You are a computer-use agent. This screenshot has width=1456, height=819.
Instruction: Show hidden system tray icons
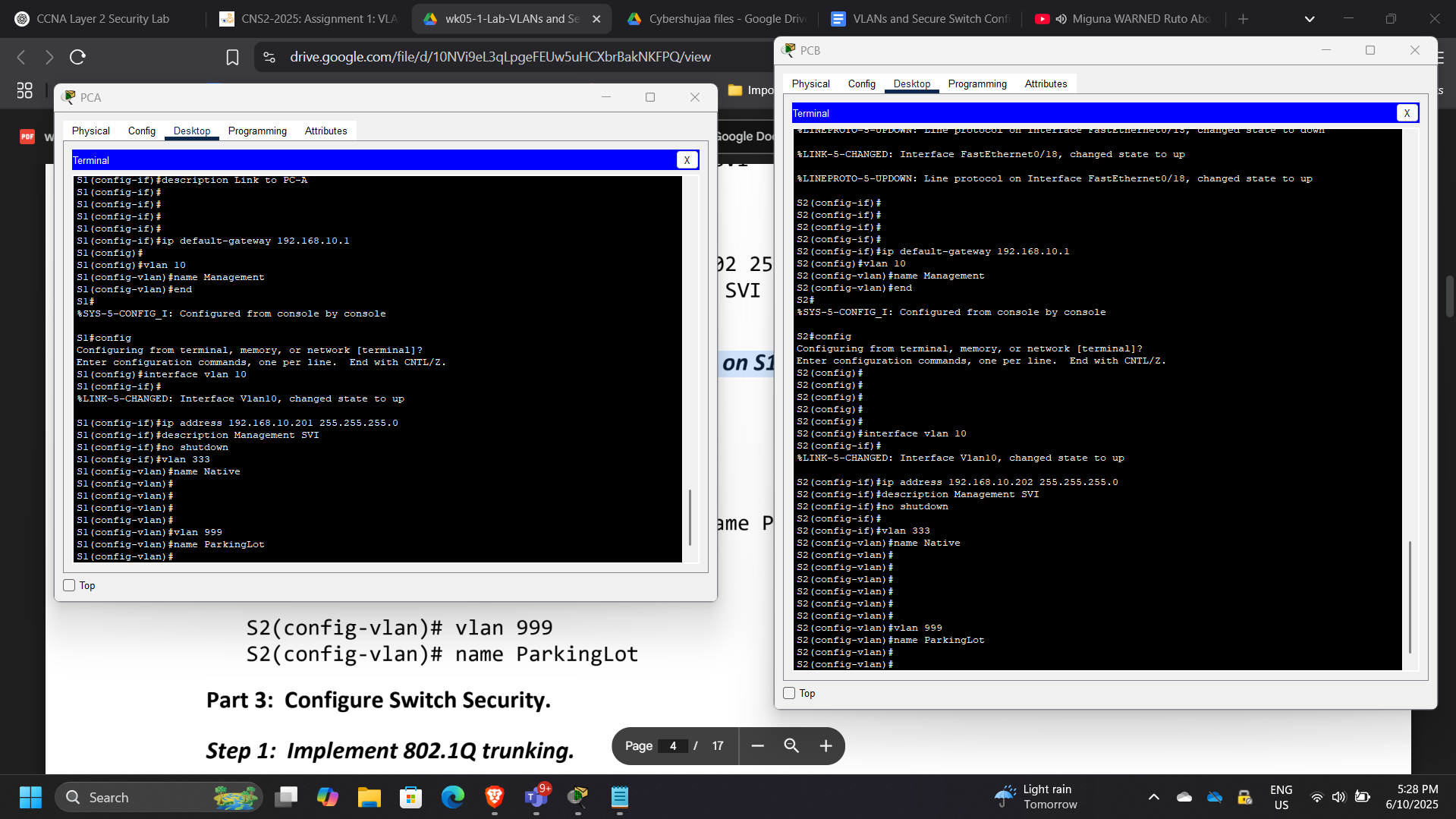(1153, 797)
